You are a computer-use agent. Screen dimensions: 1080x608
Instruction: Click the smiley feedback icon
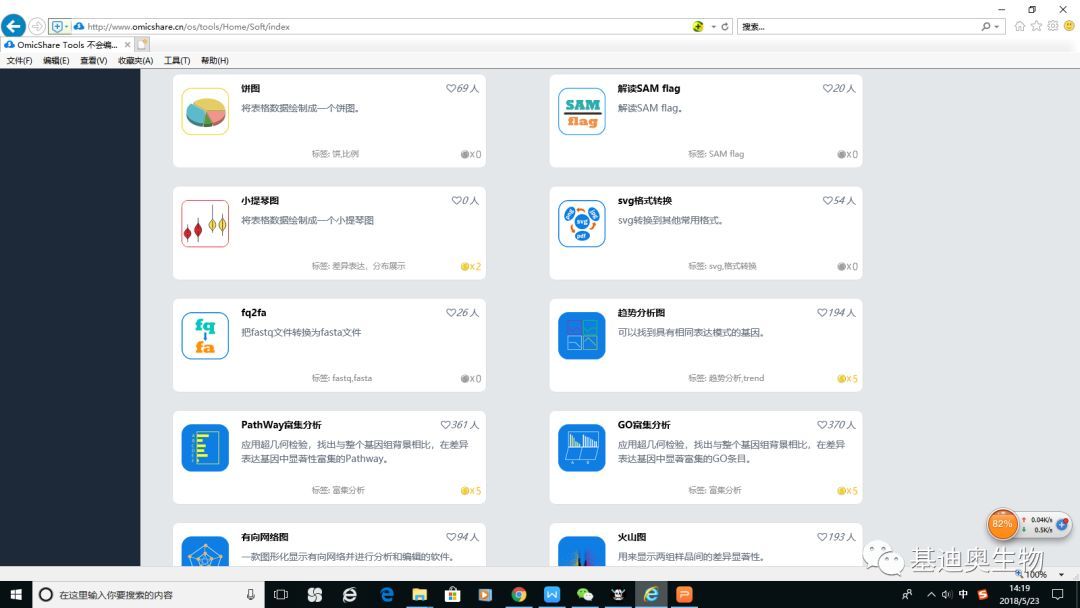coord(1069,26)
